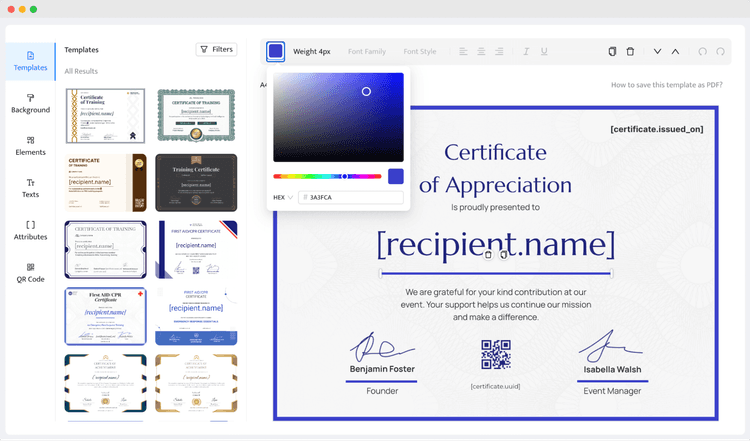Open the Font Style dropdown
Screen dimensions: 750x441
(x=420, y=51)
